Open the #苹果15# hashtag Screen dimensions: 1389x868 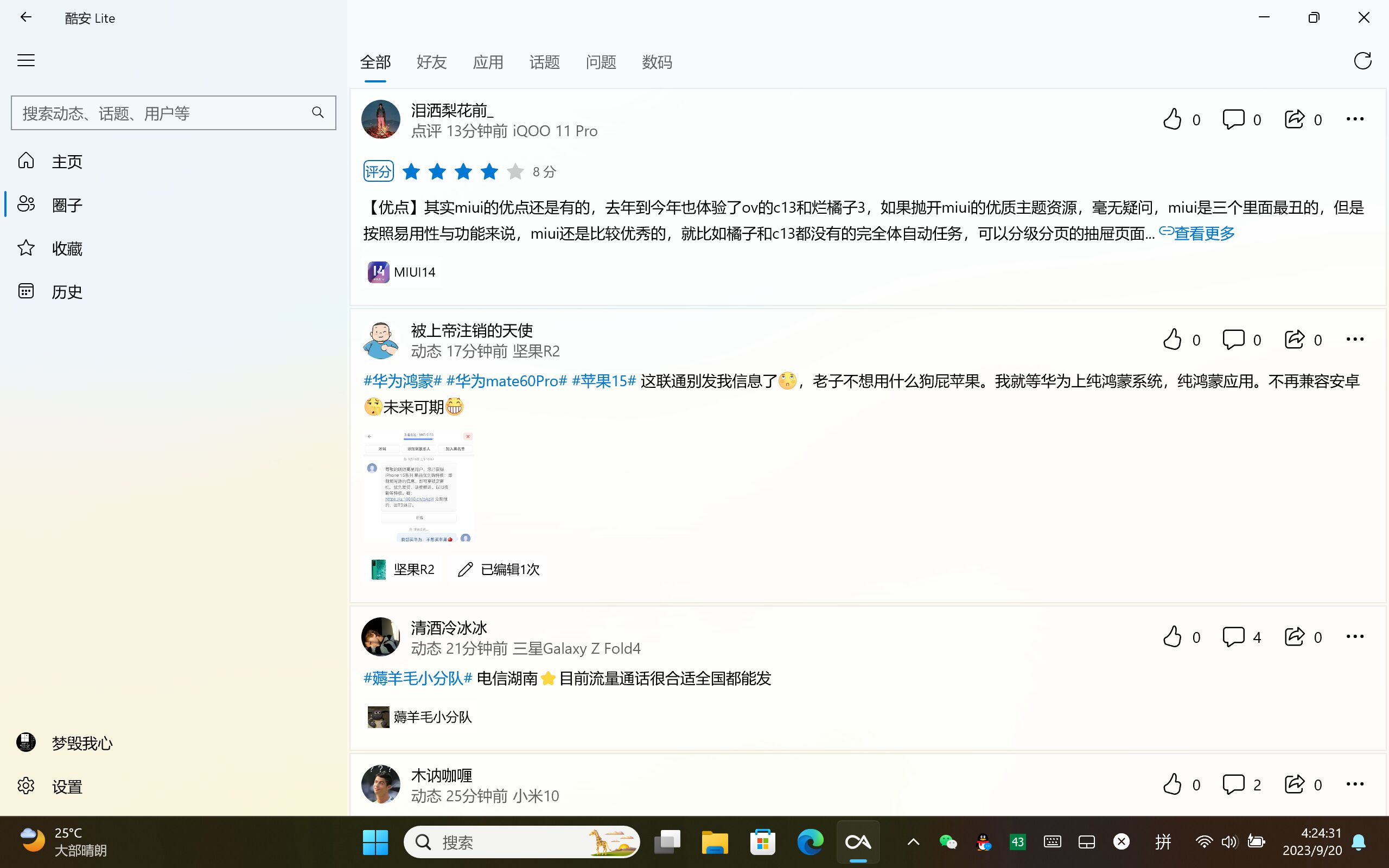pos(604,381)
